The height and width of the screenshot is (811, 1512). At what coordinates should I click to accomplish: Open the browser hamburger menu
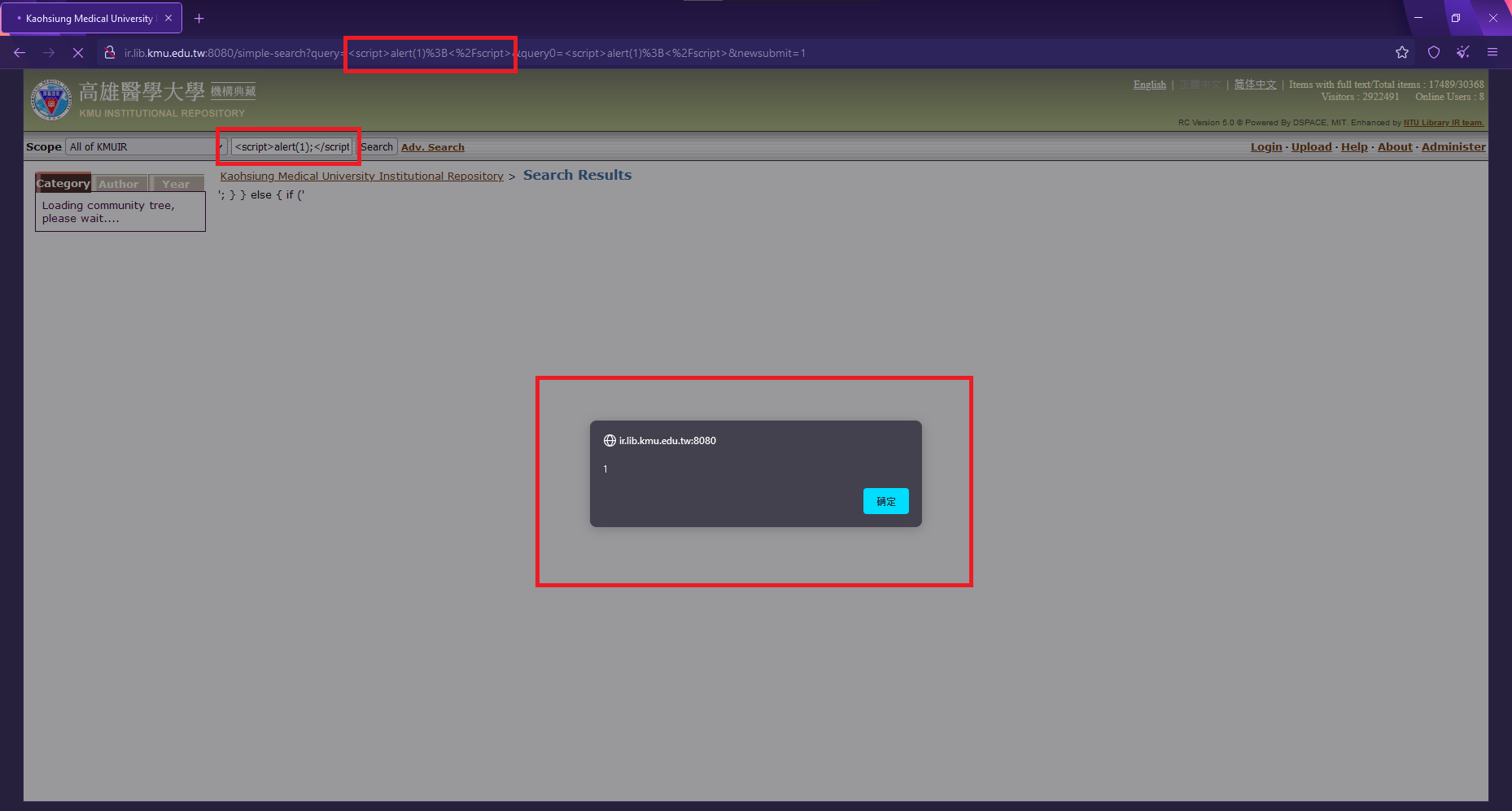(x=1492, y=53)
